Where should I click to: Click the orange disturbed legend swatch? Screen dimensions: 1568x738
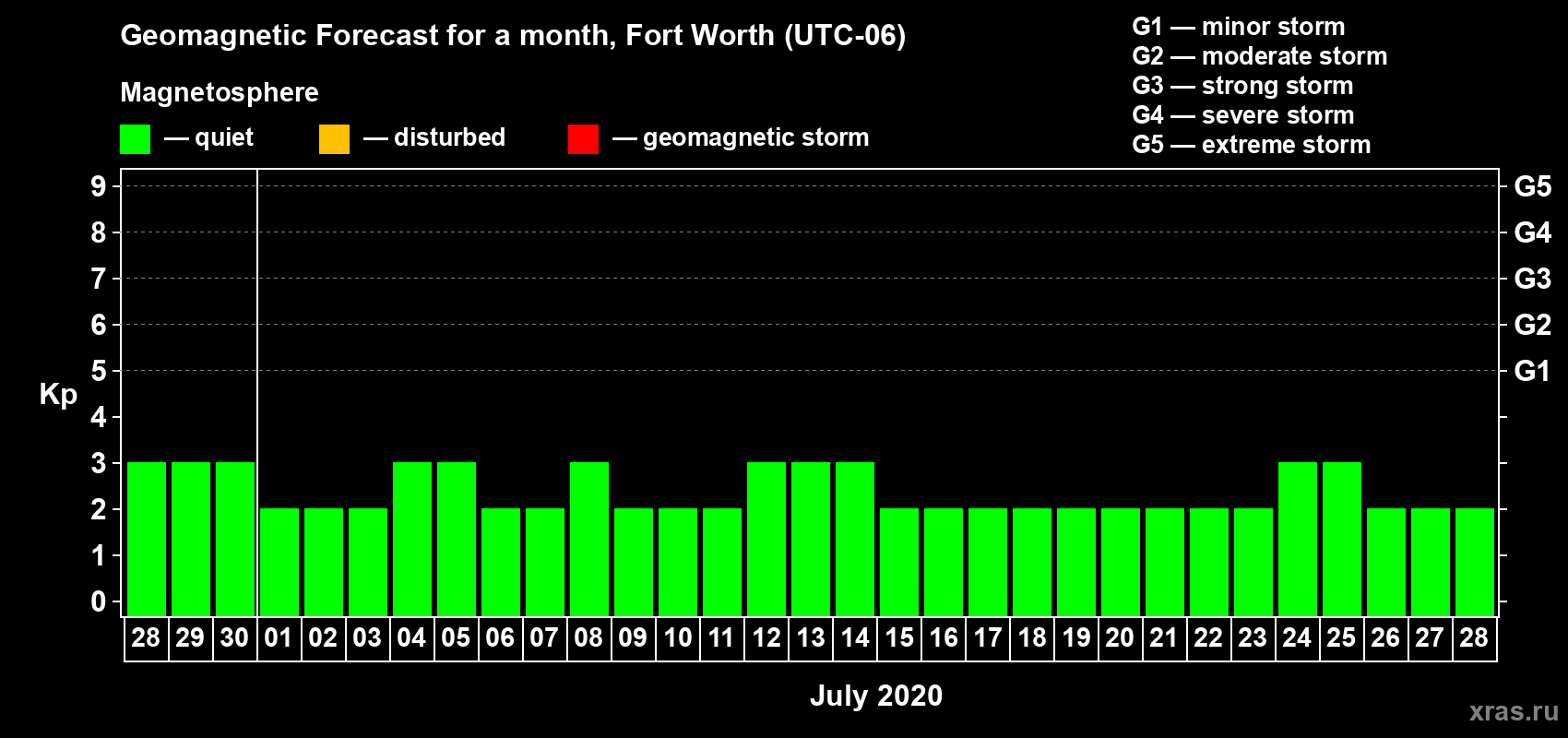pyautogui.click(x=334, y=139)
